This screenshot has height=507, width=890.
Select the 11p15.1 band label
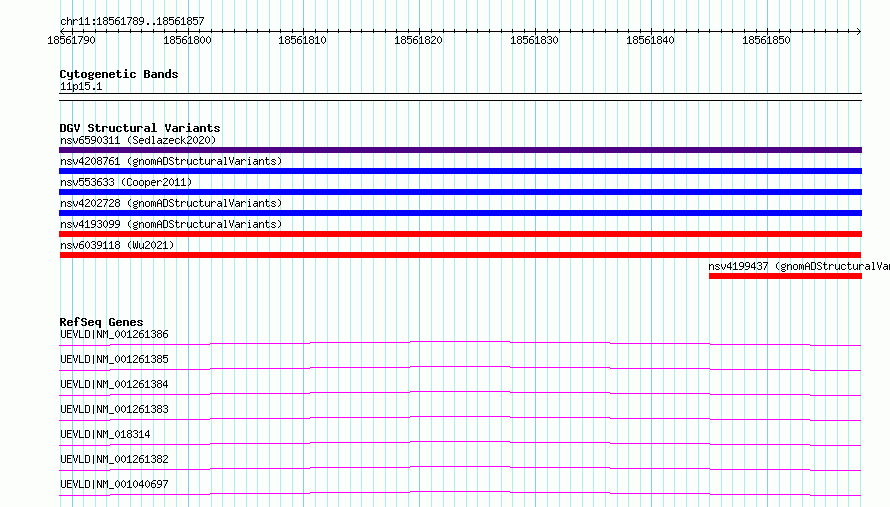(x=81, y=86)
